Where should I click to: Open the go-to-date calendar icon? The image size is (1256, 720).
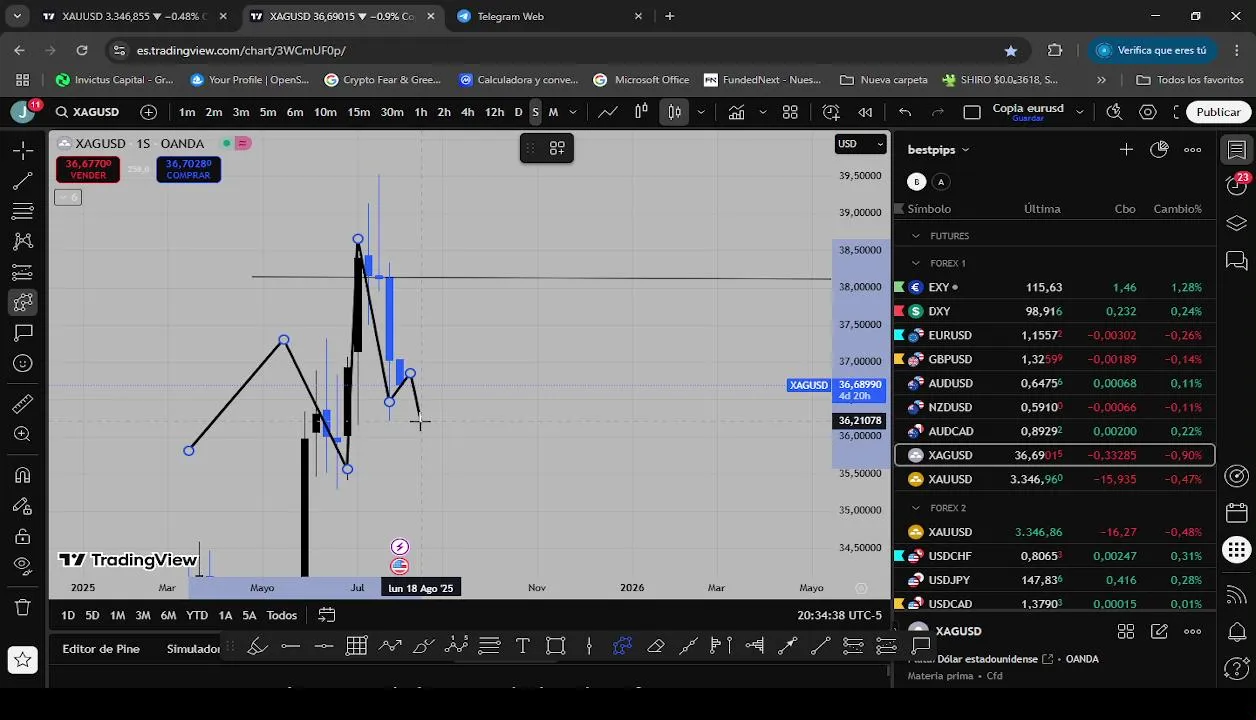click(x=326, y=615)
